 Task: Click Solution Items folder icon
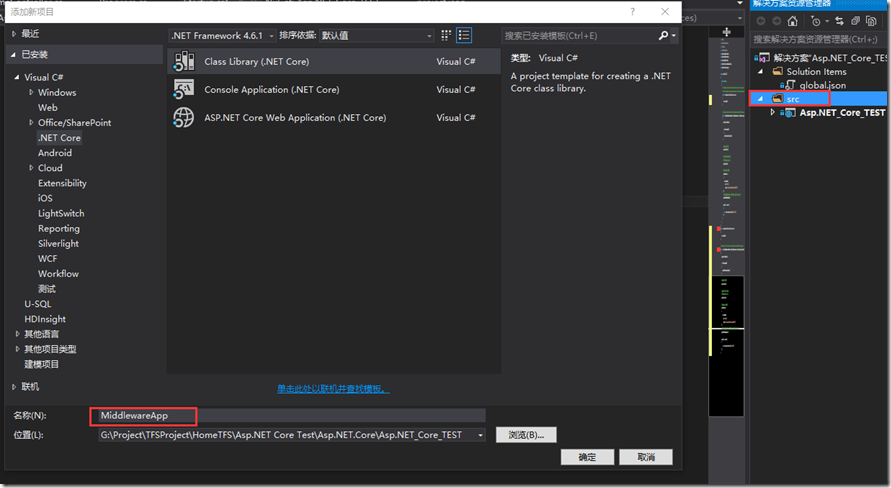[x=777, y=72]
